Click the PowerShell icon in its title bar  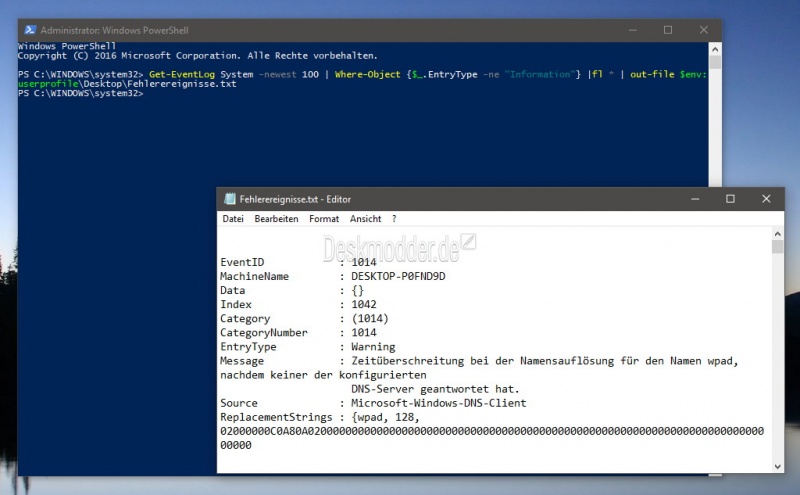[x=30, y=30]
